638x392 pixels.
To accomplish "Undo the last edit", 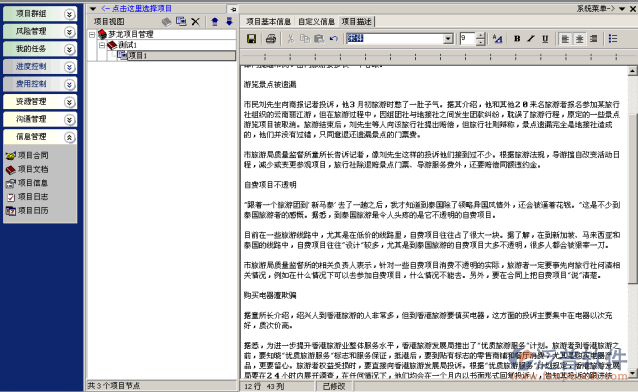I will [334, 39].
